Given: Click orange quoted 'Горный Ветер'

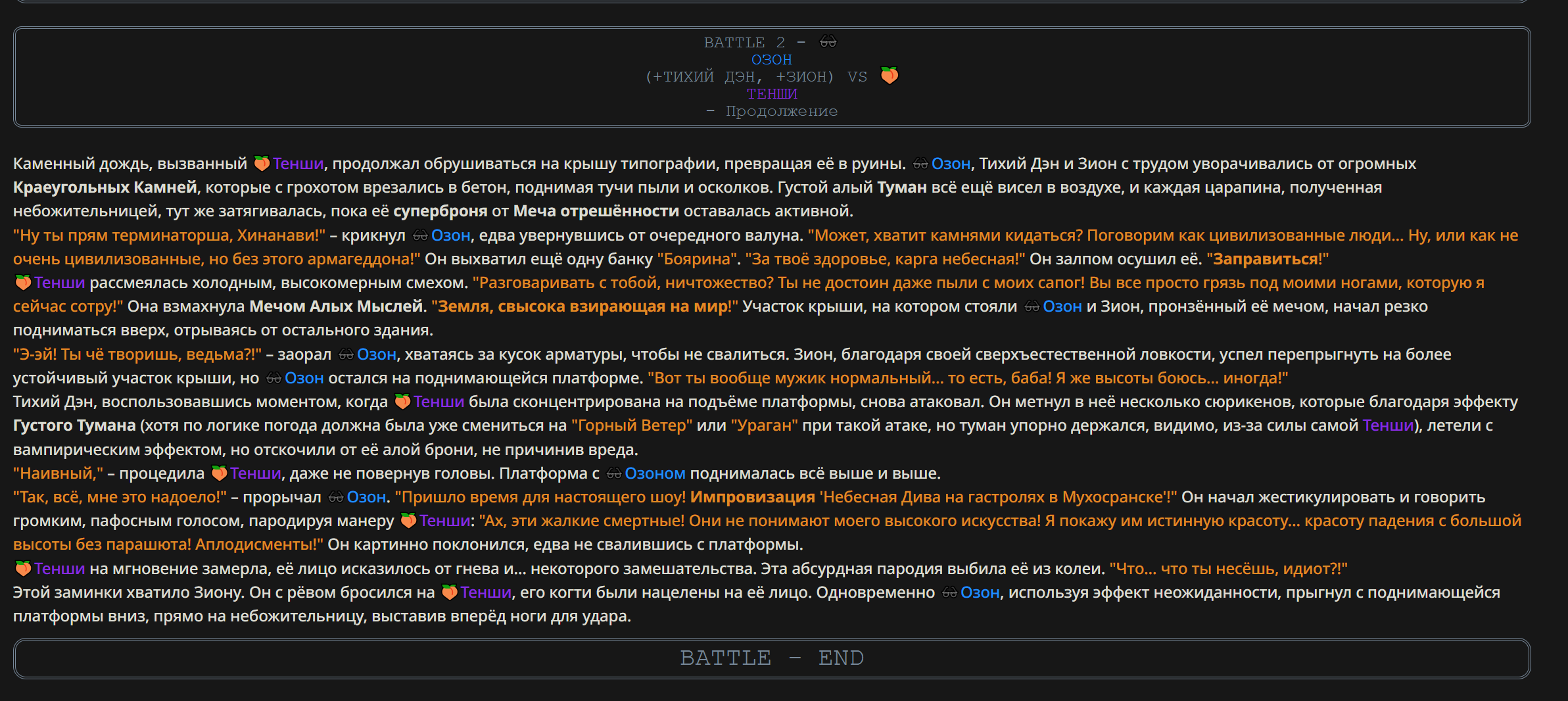Looking at the screenshot, I should pos(632,425).
